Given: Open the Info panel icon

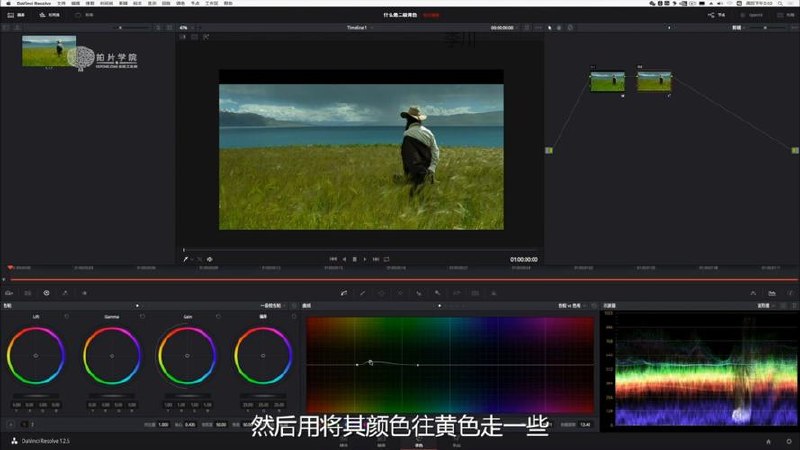Looking at the screenshot, I should [x=790, y=293].
